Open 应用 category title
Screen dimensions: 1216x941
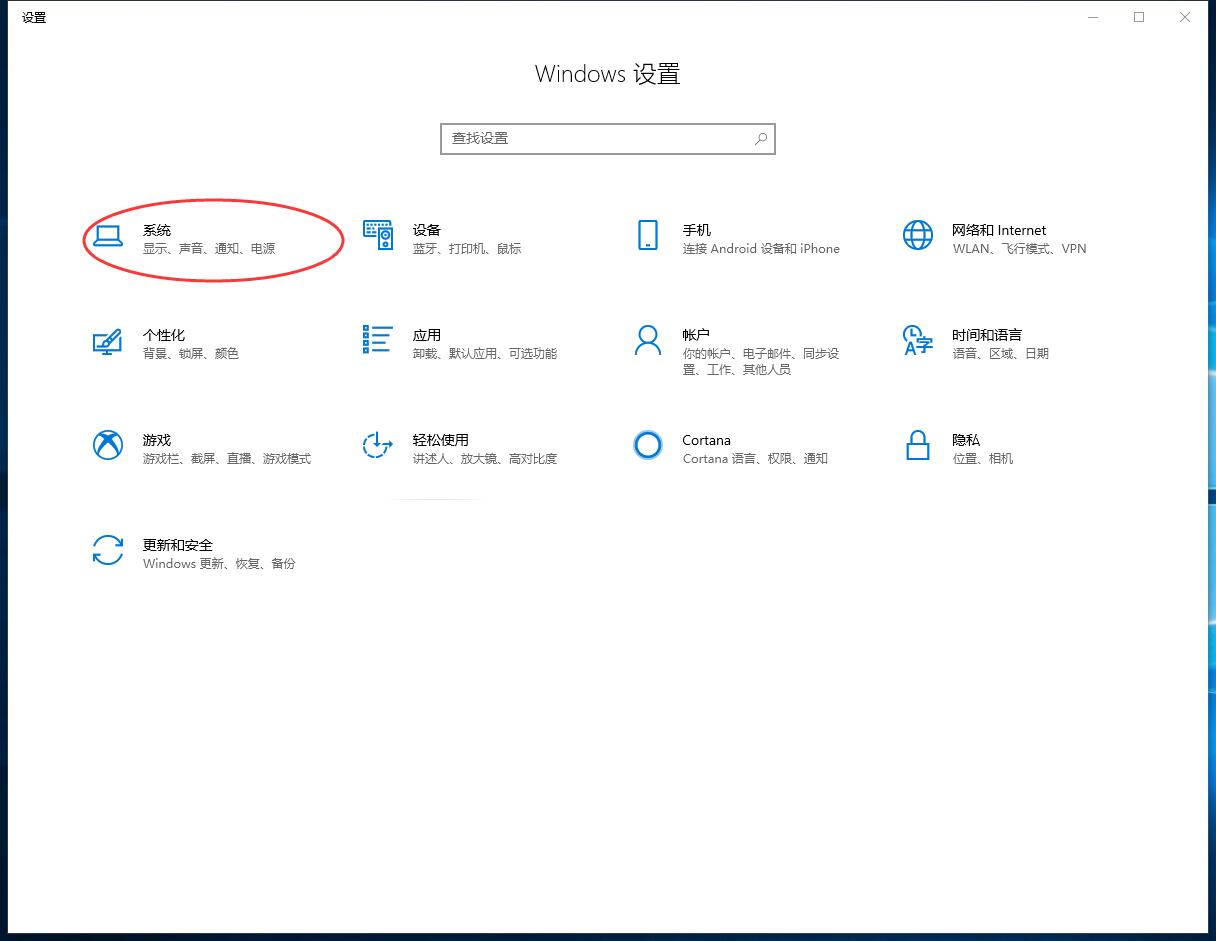click(x=427, y=335)
